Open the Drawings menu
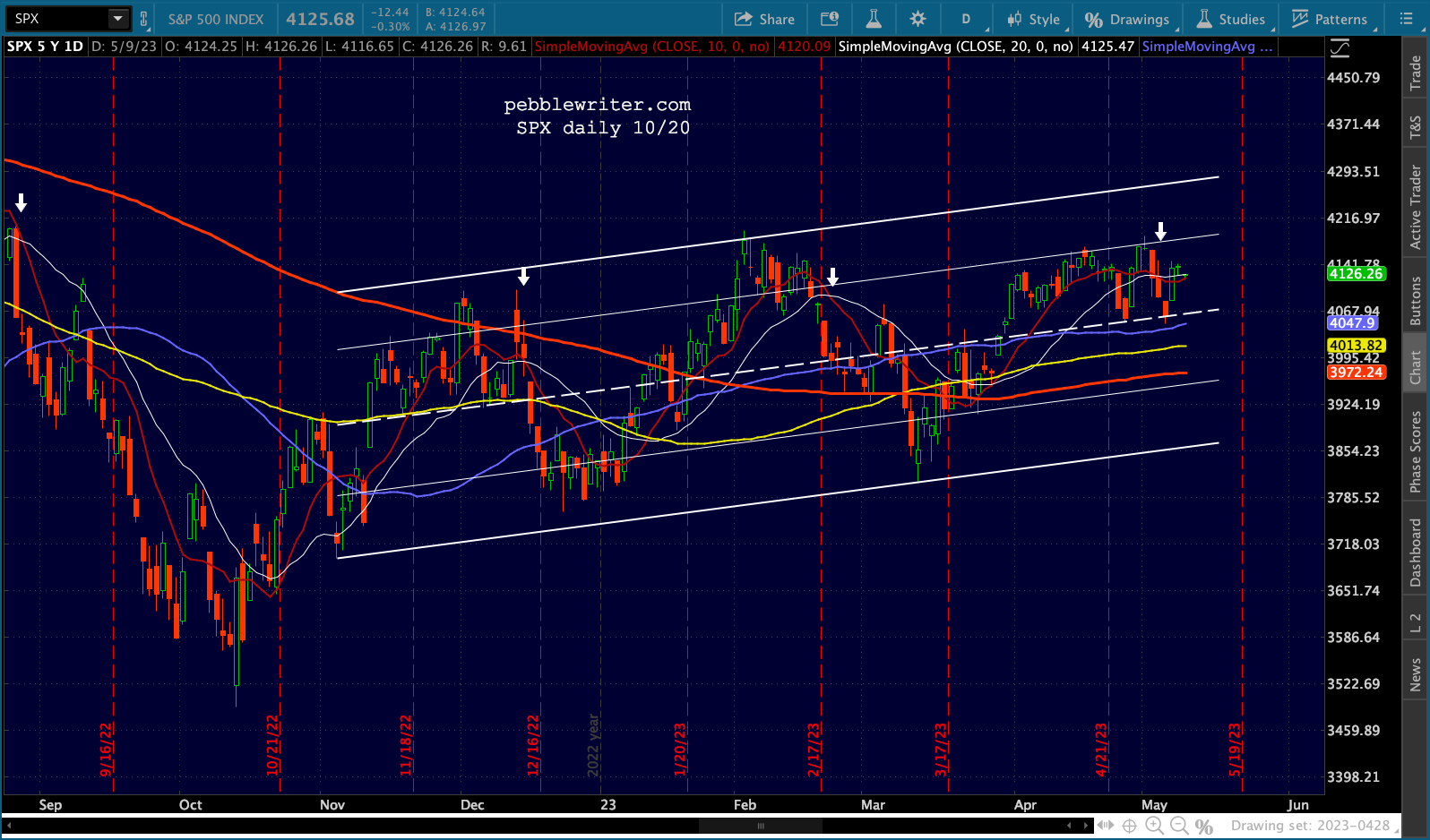1430x840 pixels. [x=1127, y=19]
